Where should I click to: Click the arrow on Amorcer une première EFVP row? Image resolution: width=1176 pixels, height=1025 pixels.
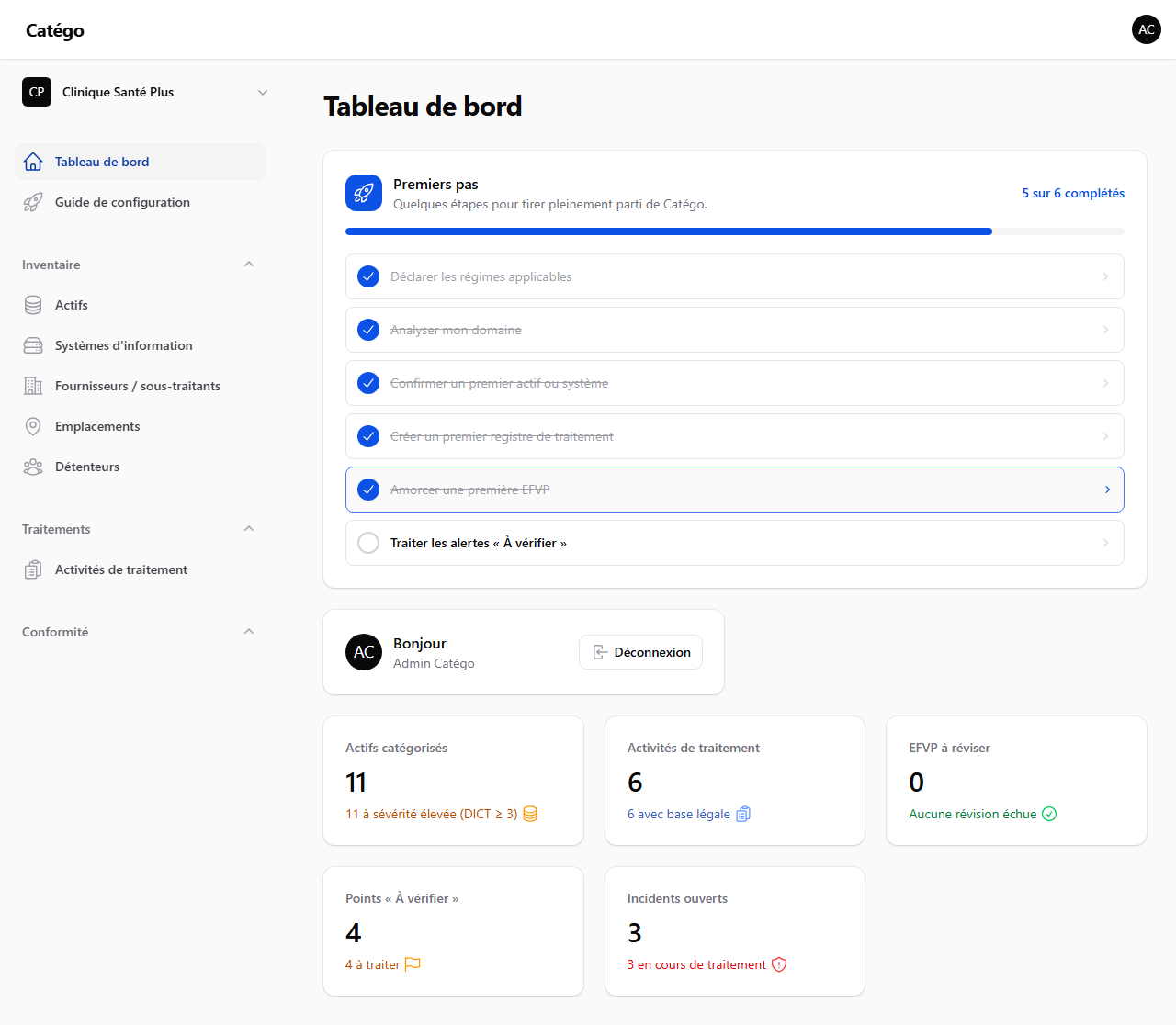coord(1107,490)
